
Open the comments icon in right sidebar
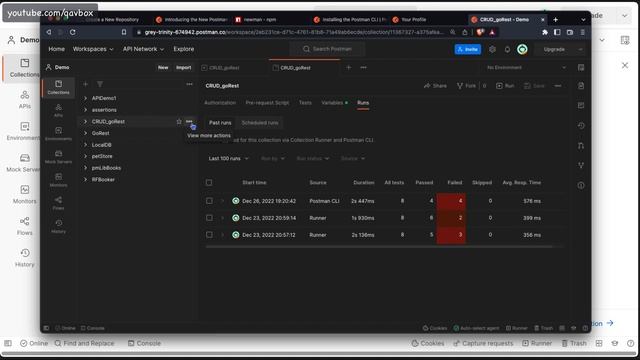(581, 106)
